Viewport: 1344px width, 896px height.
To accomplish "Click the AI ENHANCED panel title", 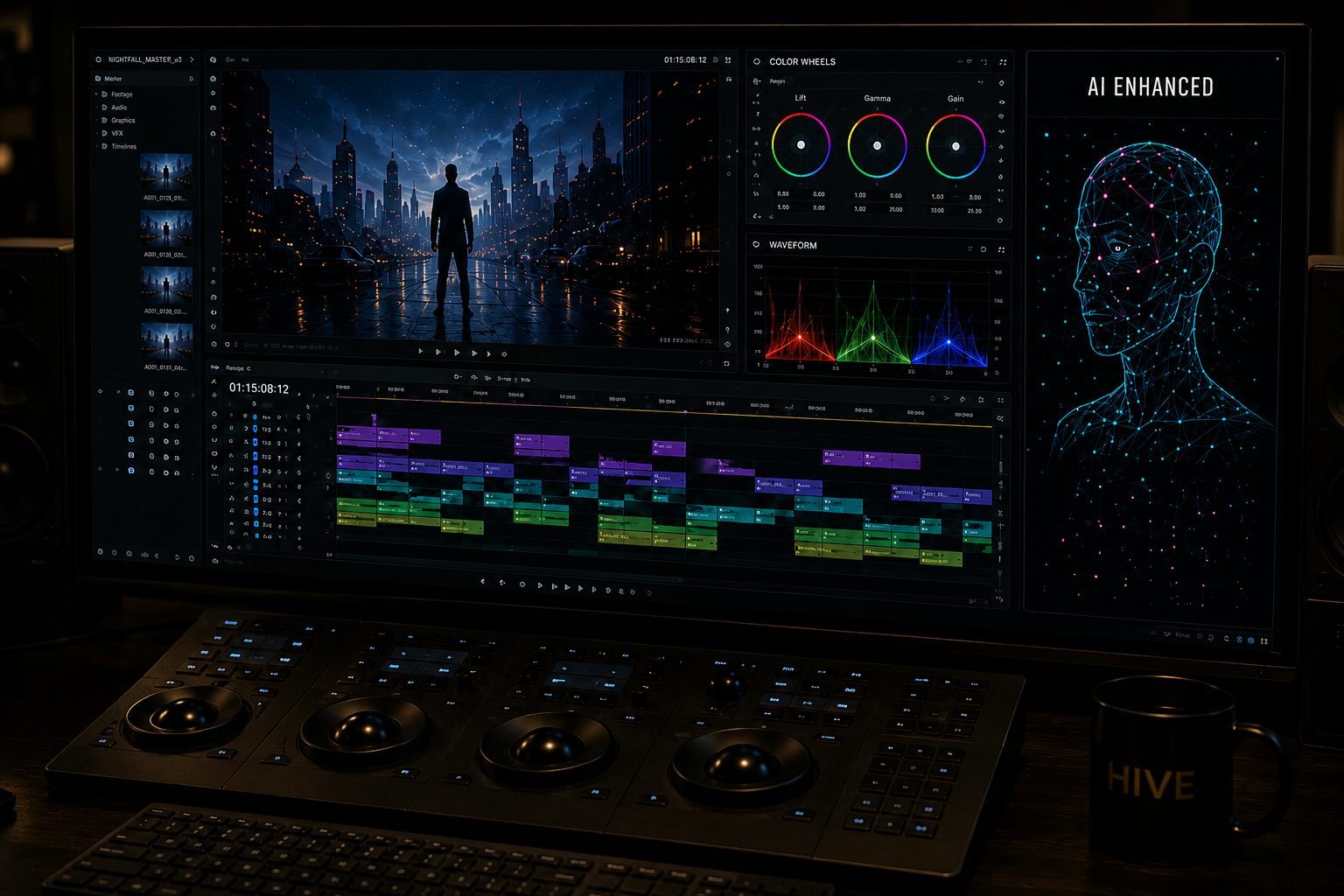I will pyautogui.click(x=1151, y=87).
